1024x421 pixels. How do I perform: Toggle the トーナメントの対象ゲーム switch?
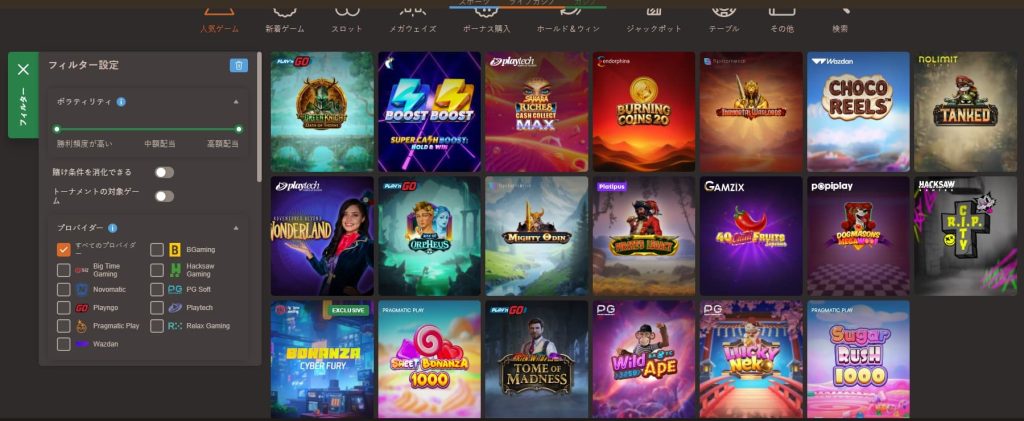(x=165, y=196)
